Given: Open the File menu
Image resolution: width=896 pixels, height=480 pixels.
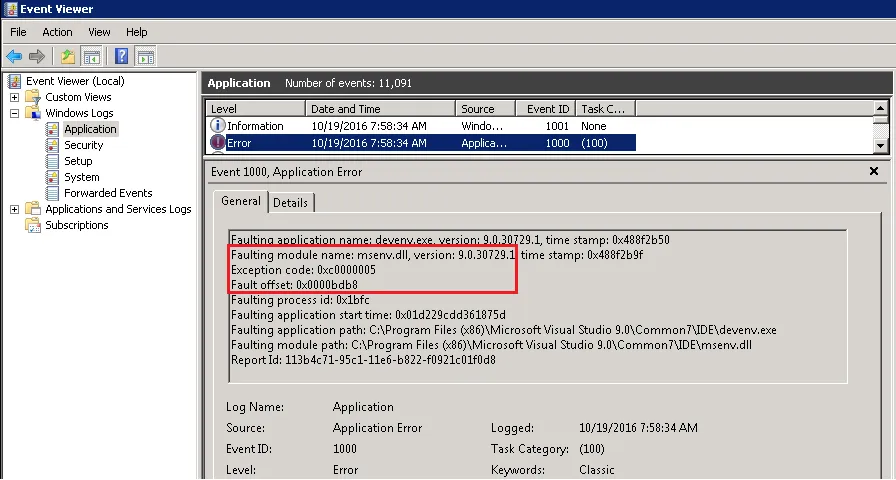Looking at the screenshot, I should 18,32.
